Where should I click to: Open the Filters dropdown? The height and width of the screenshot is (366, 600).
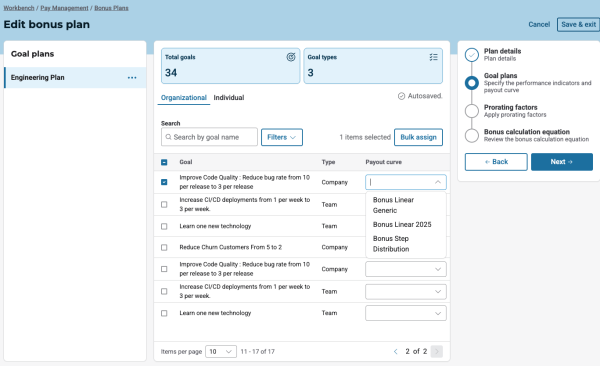[x=282, y=137]
